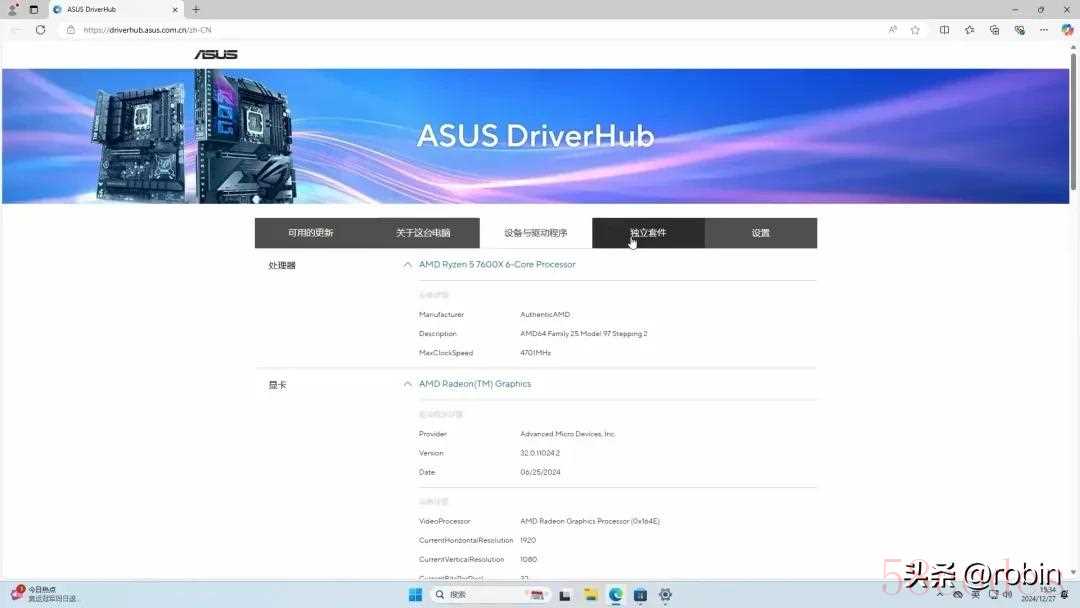
Task: Open Settings gear on the taskbar
Action: (x=665, y=595)
